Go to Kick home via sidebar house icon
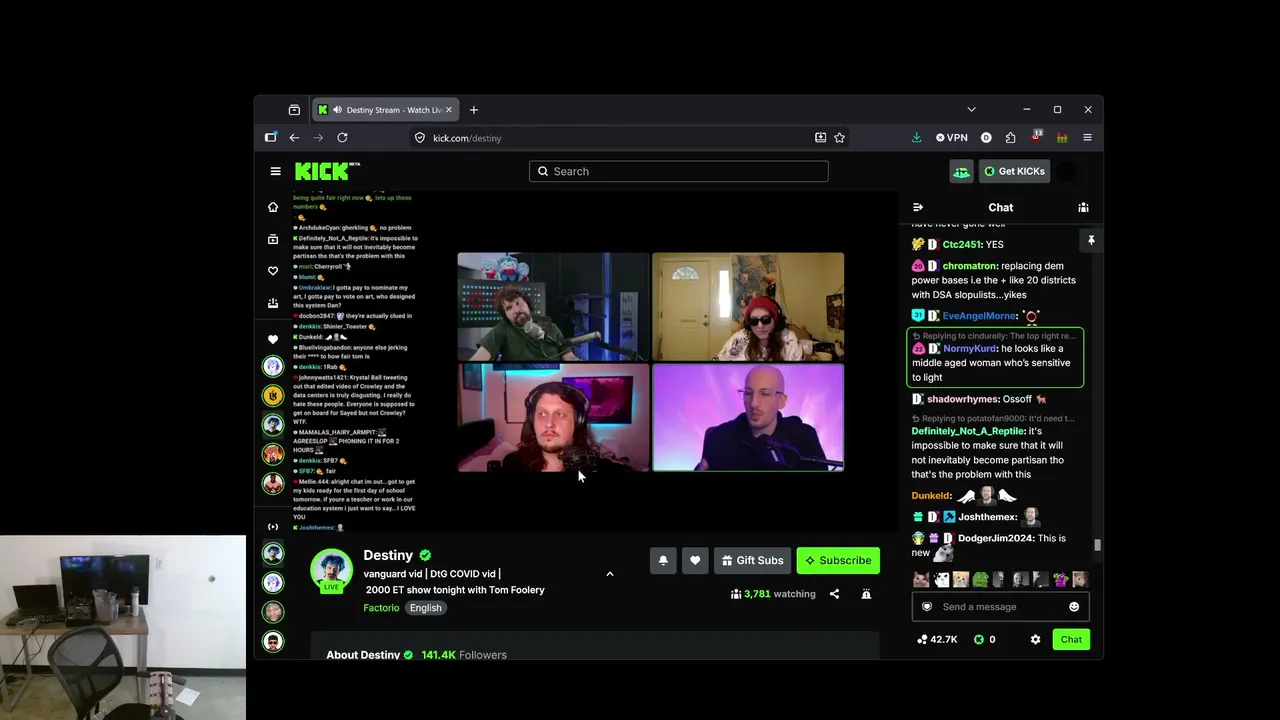Viewport: 1280px width, 720px height. tap(273, 207)
